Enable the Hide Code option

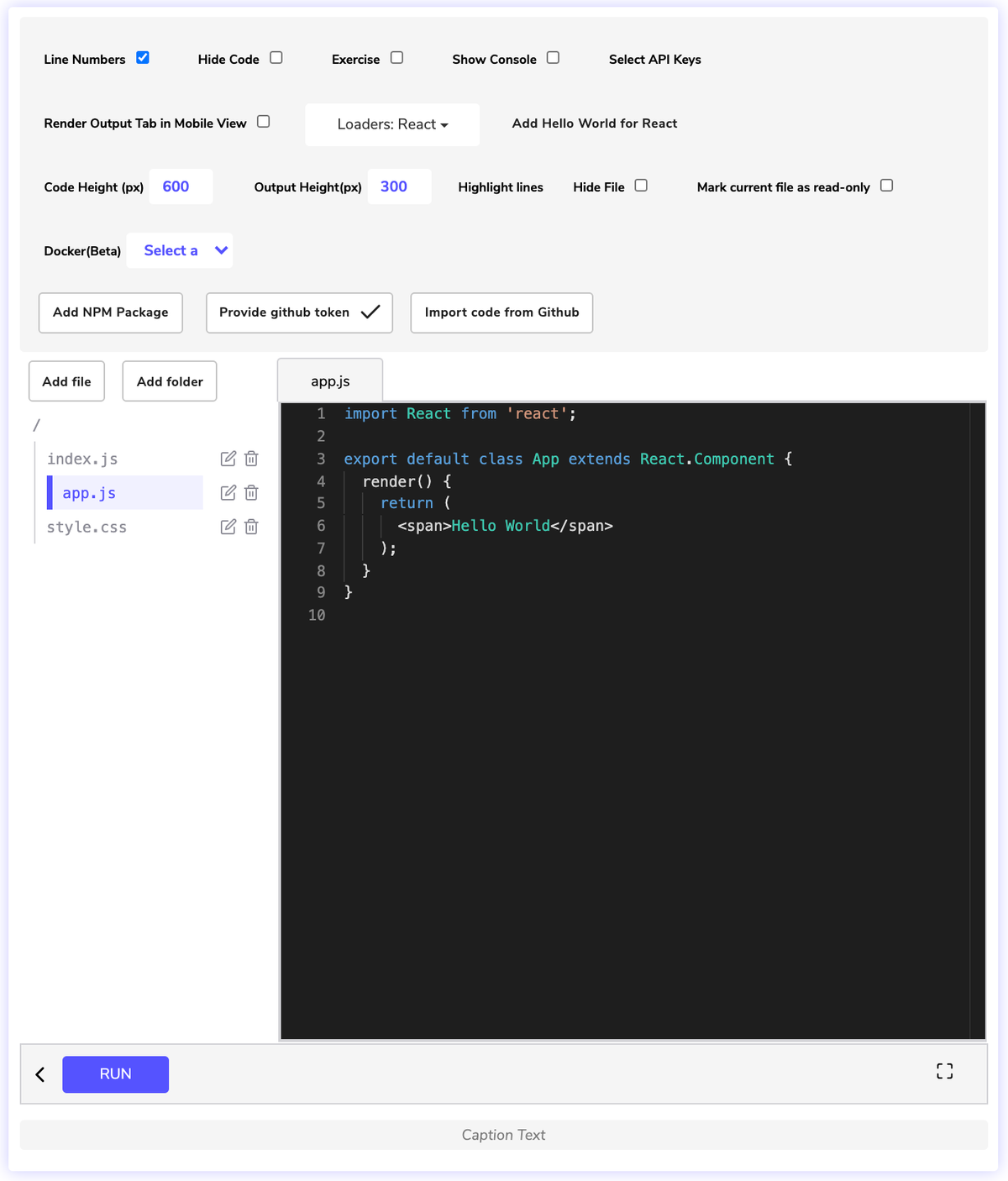pos(276,56)
